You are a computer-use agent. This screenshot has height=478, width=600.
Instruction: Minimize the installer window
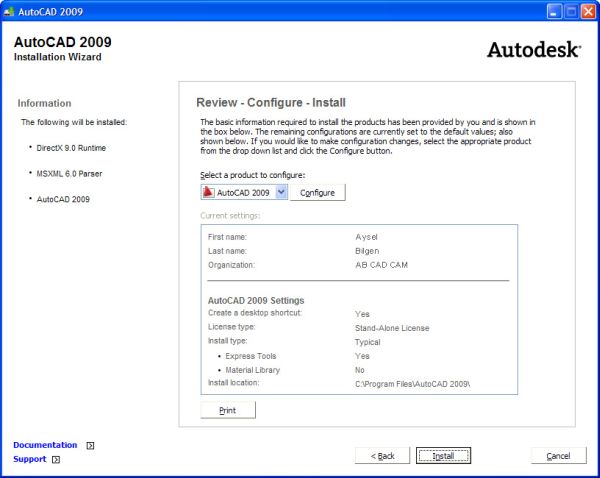point(554,12)
